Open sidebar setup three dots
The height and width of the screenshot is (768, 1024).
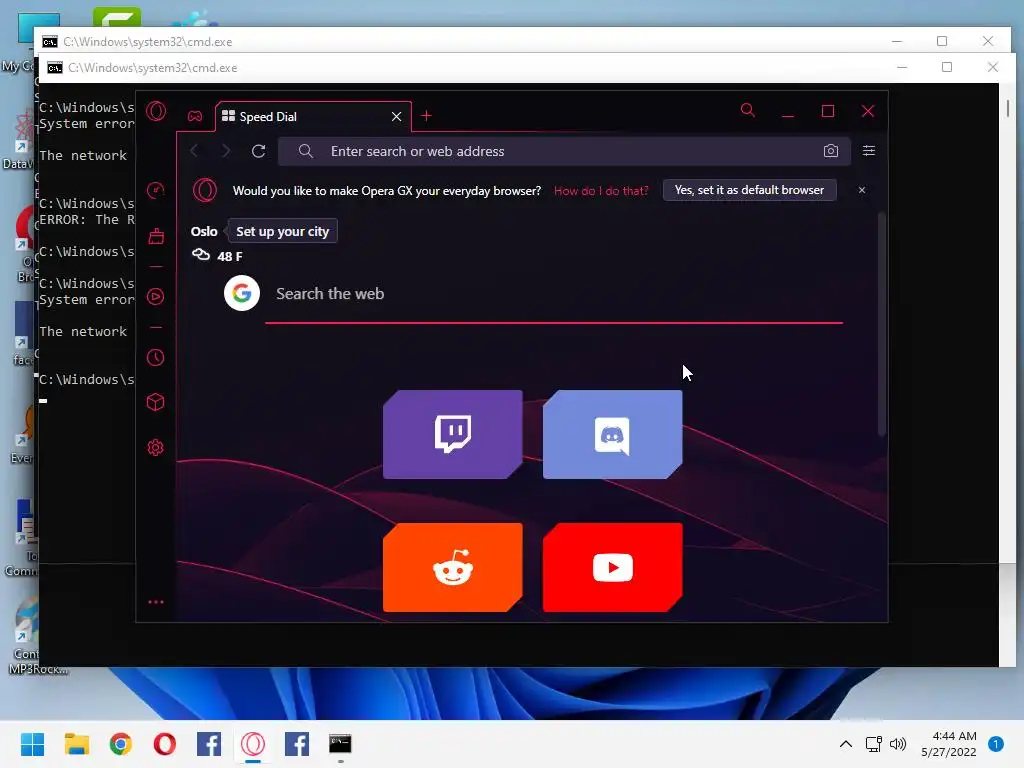(155, 601)
